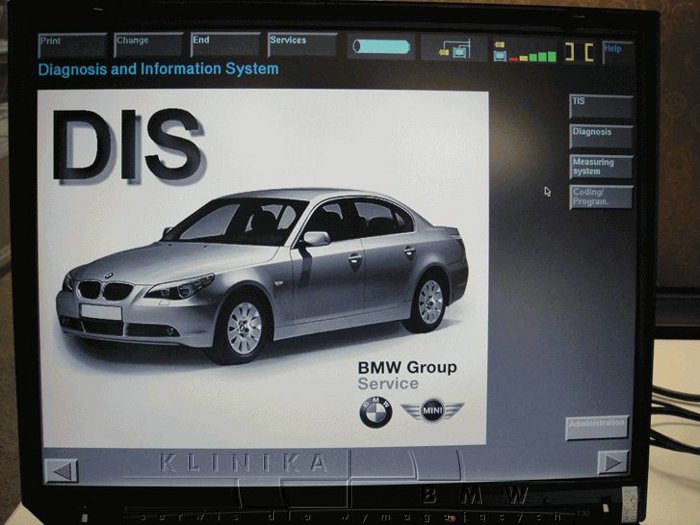Click the cyan cylinder indicator
The image size is (700, 525).
coord(381,47)
